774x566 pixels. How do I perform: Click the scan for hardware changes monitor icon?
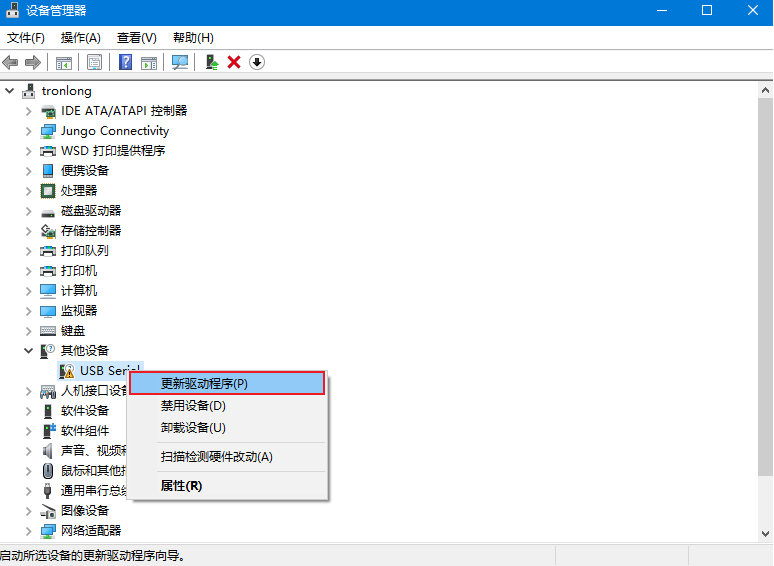[x=180, y=62]
